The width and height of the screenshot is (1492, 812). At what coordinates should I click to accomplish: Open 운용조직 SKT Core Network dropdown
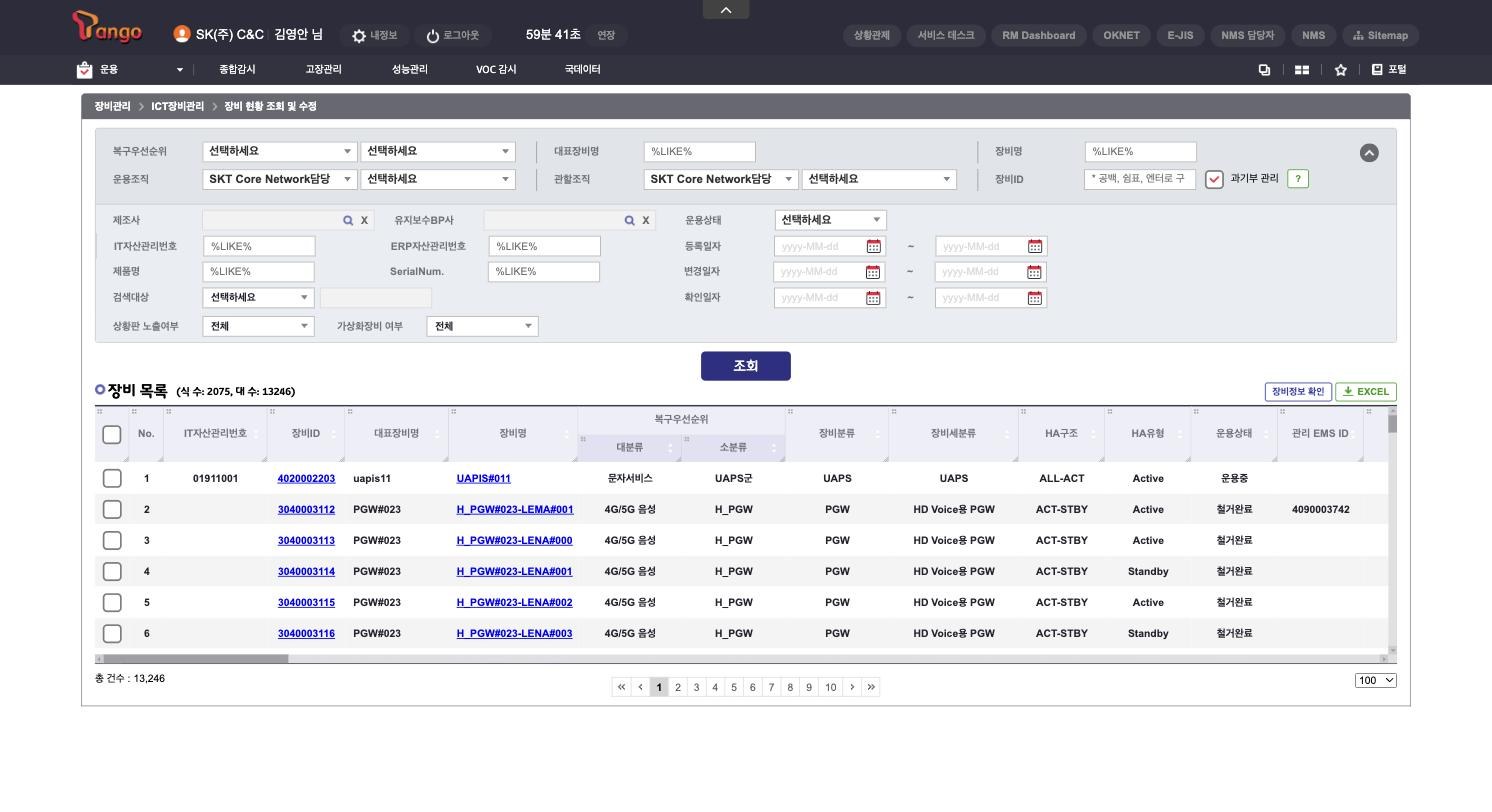279,179
